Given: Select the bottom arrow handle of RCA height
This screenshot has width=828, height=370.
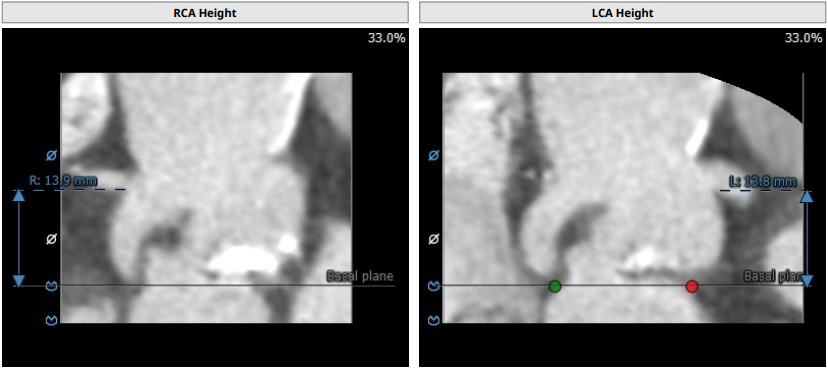Looking at the screenshot, I should click(18, 281).
